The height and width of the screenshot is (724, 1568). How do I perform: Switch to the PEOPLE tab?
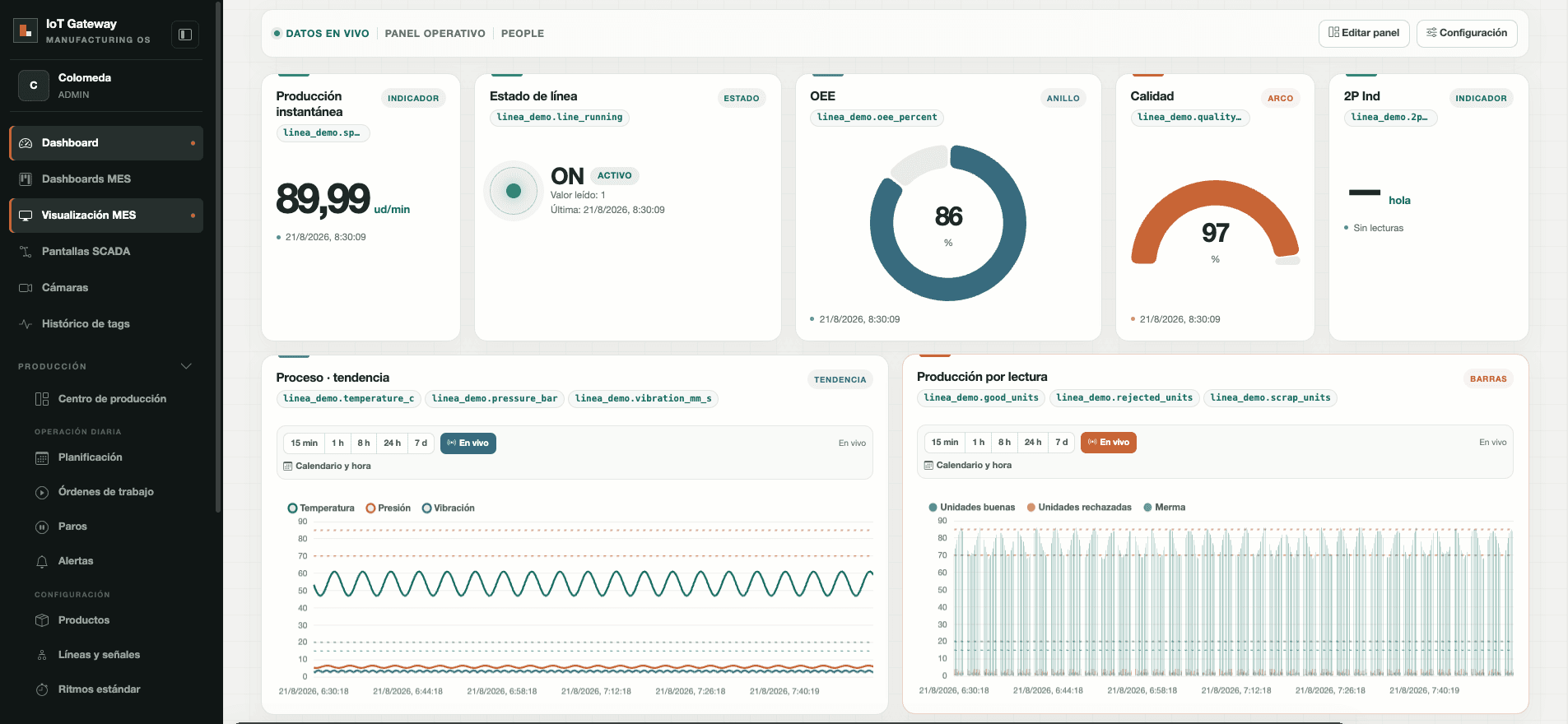tap(523, 34)
